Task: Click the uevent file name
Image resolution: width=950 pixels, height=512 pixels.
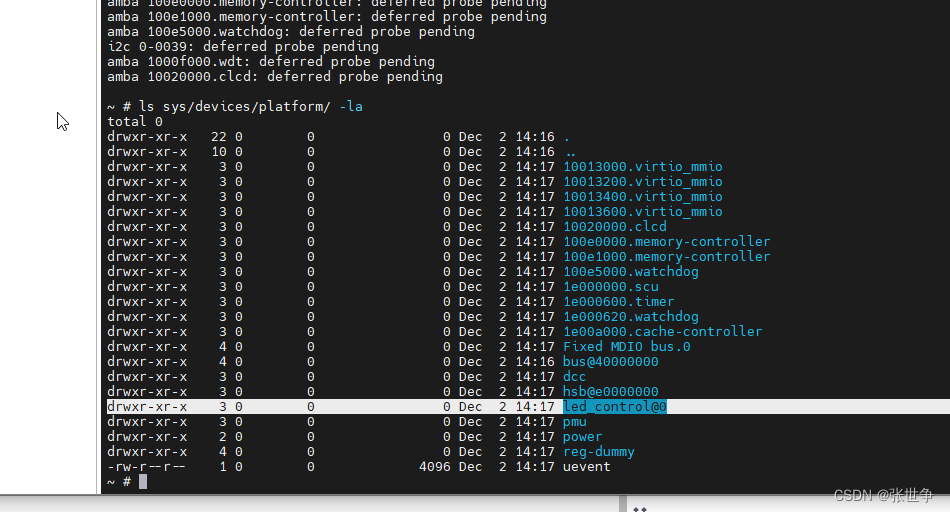Action: (586, 467)
